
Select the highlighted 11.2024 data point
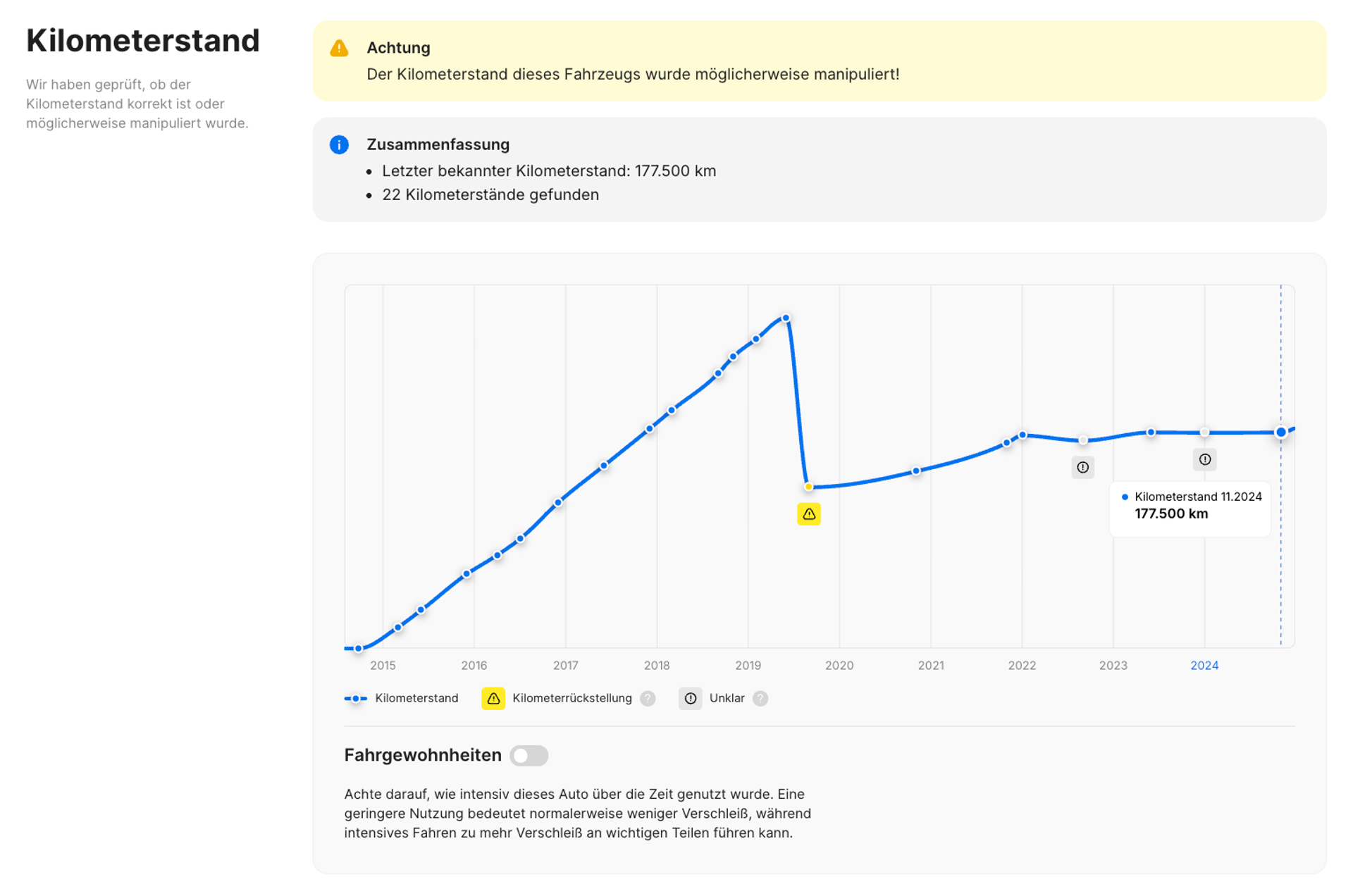(1280, 433)
